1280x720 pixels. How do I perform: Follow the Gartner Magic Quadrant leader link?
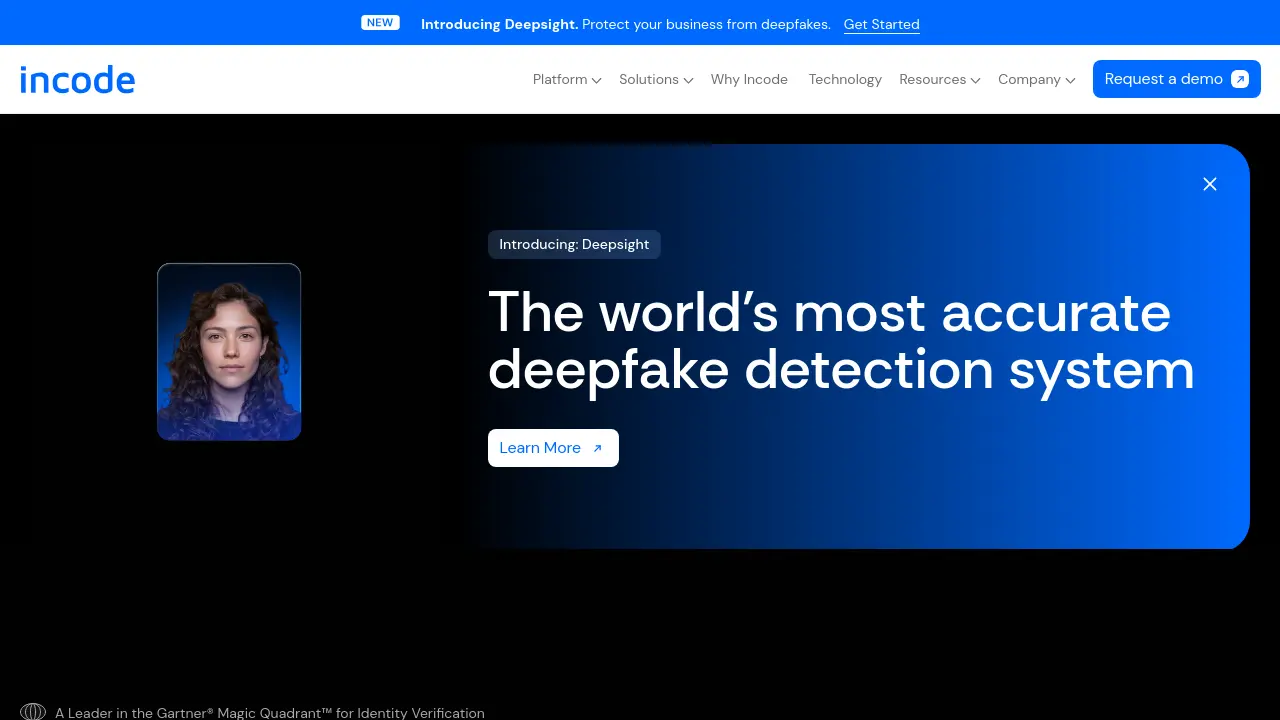270,713
